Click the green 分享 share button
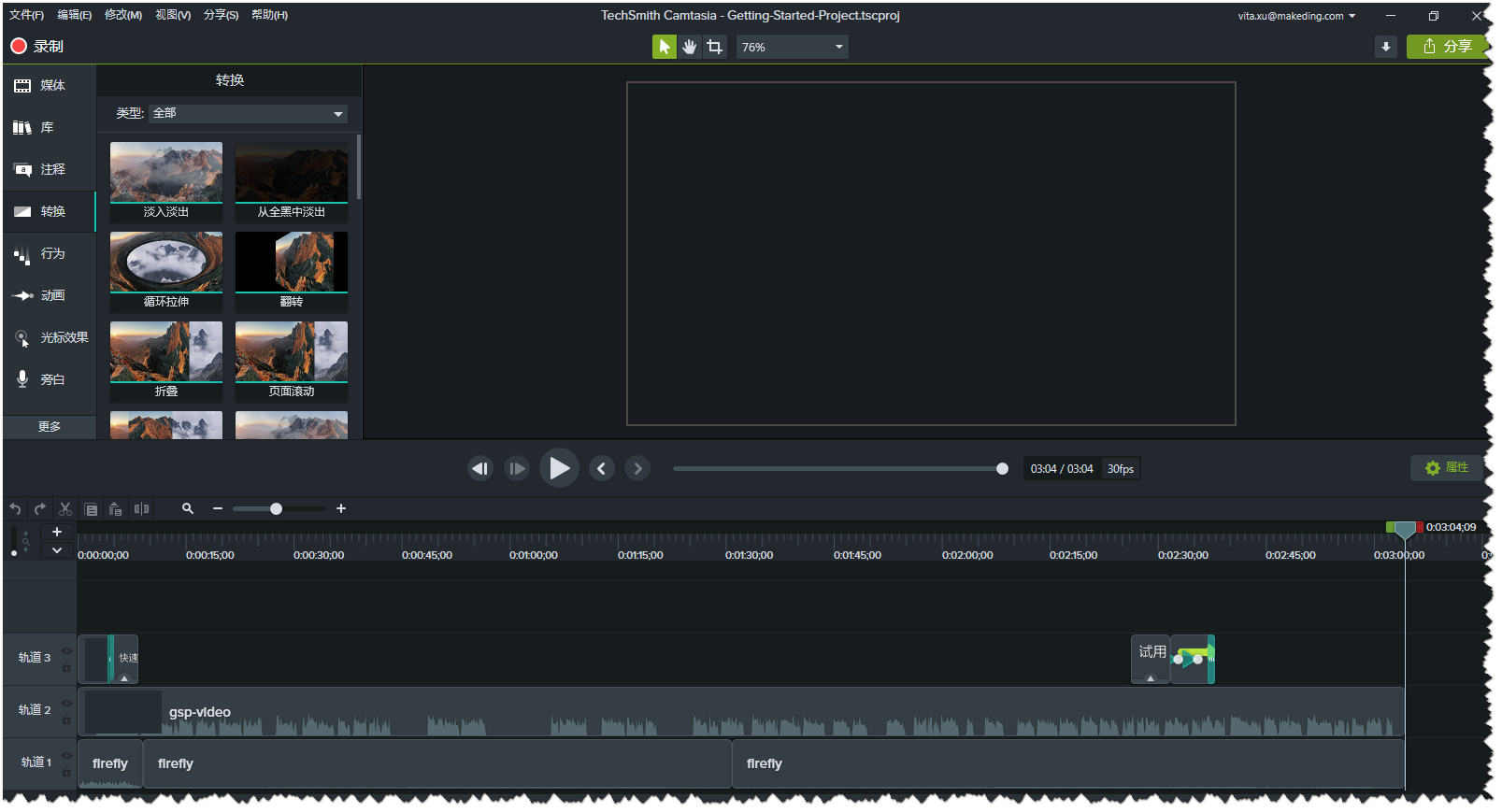1502x812 pixels. 1447,47
